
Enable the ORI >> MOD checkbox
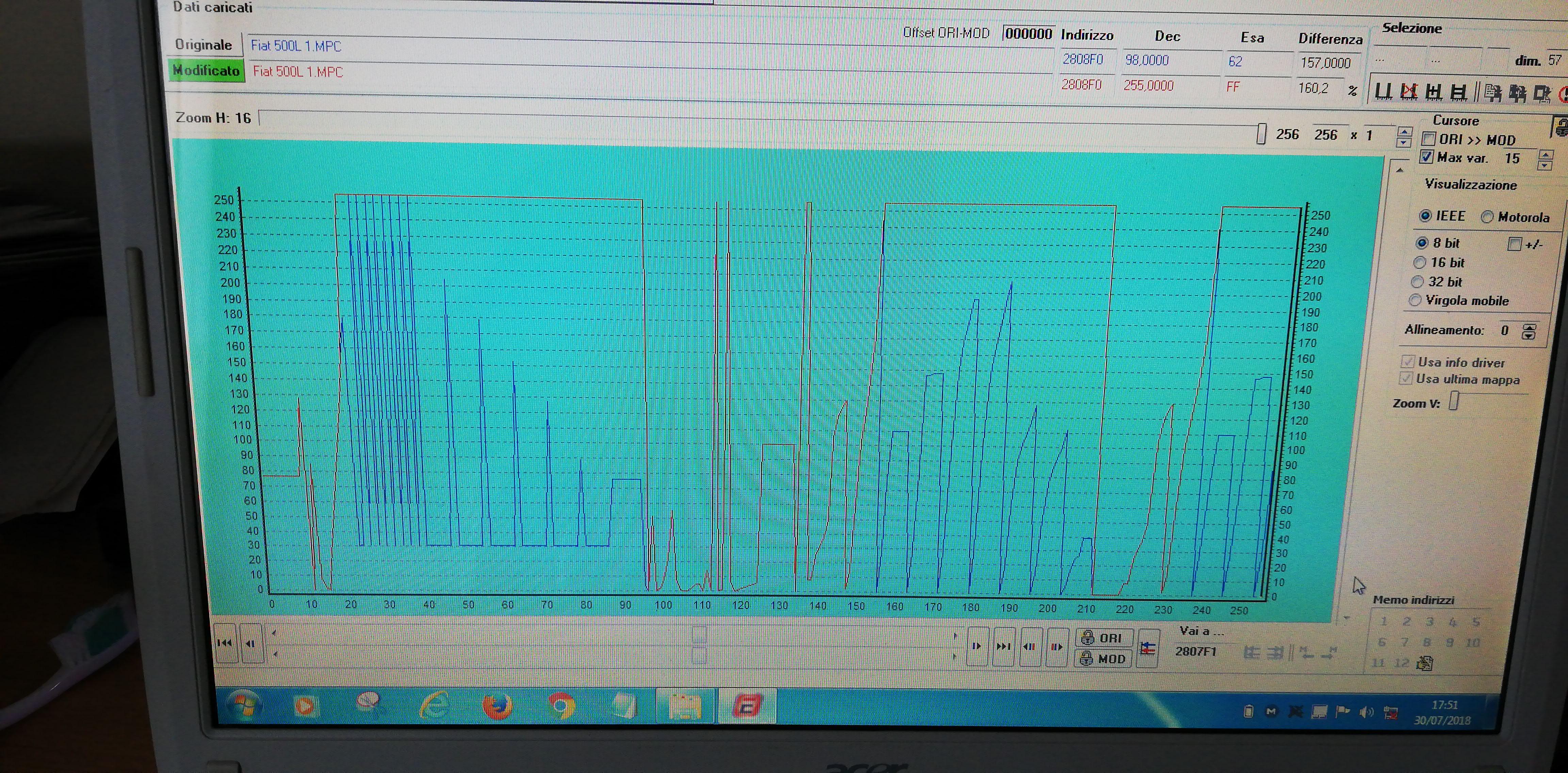pos(1429,139)
